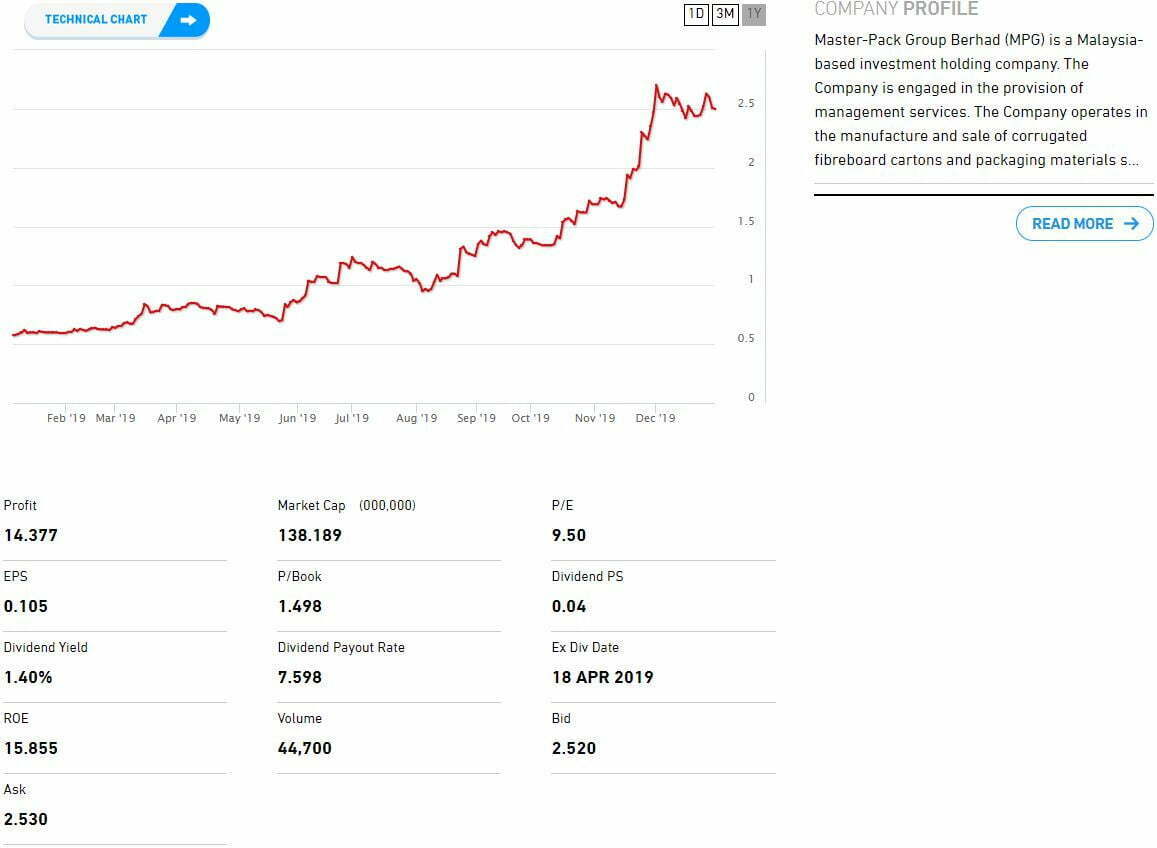The height and width of the screenshot is (848, 1157).
Task: Select the Market Cap value 138.189
Action: 310,535
